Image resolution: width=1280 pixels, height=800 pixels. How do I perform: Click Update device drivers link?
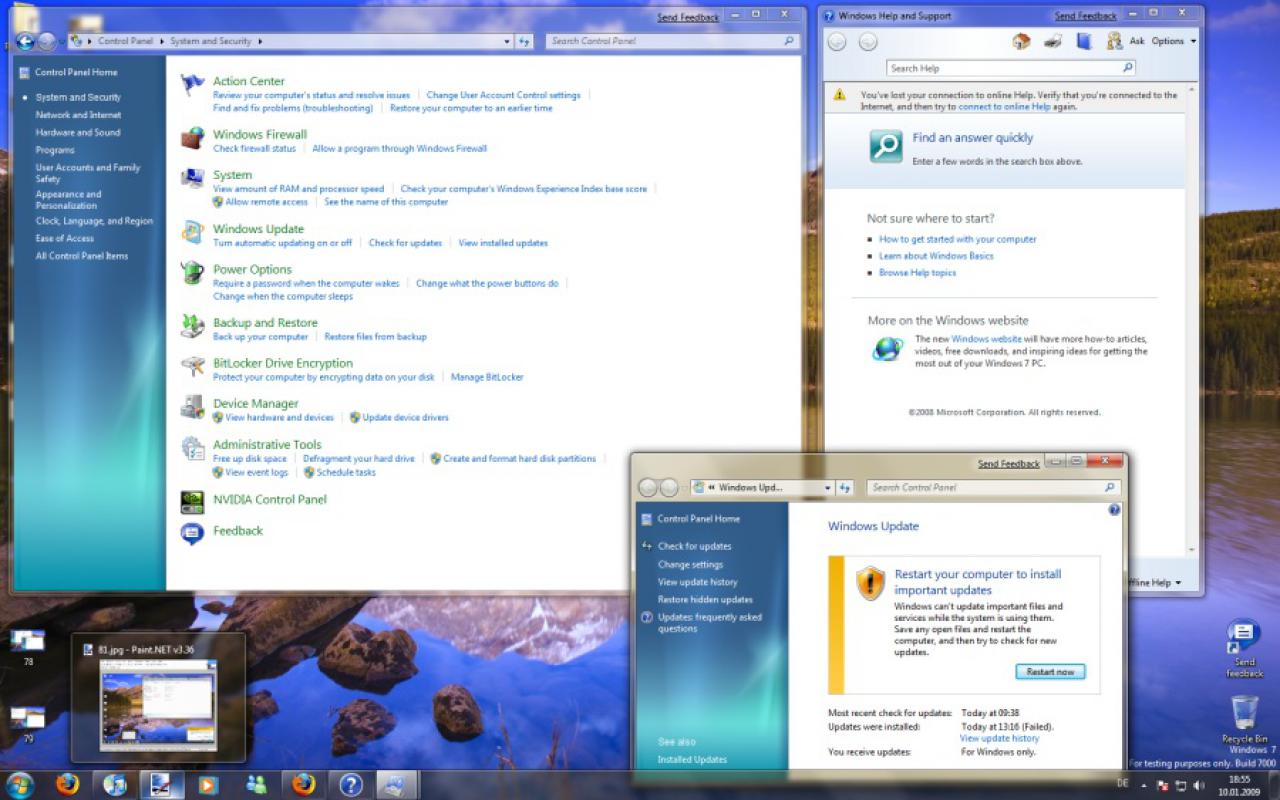[405, 417]
